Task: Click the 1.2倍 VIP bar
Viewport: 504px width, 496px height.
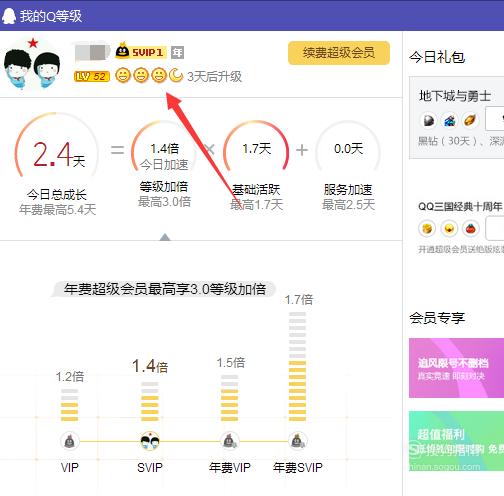Action: pyautogui.click(x=70, y=405)
